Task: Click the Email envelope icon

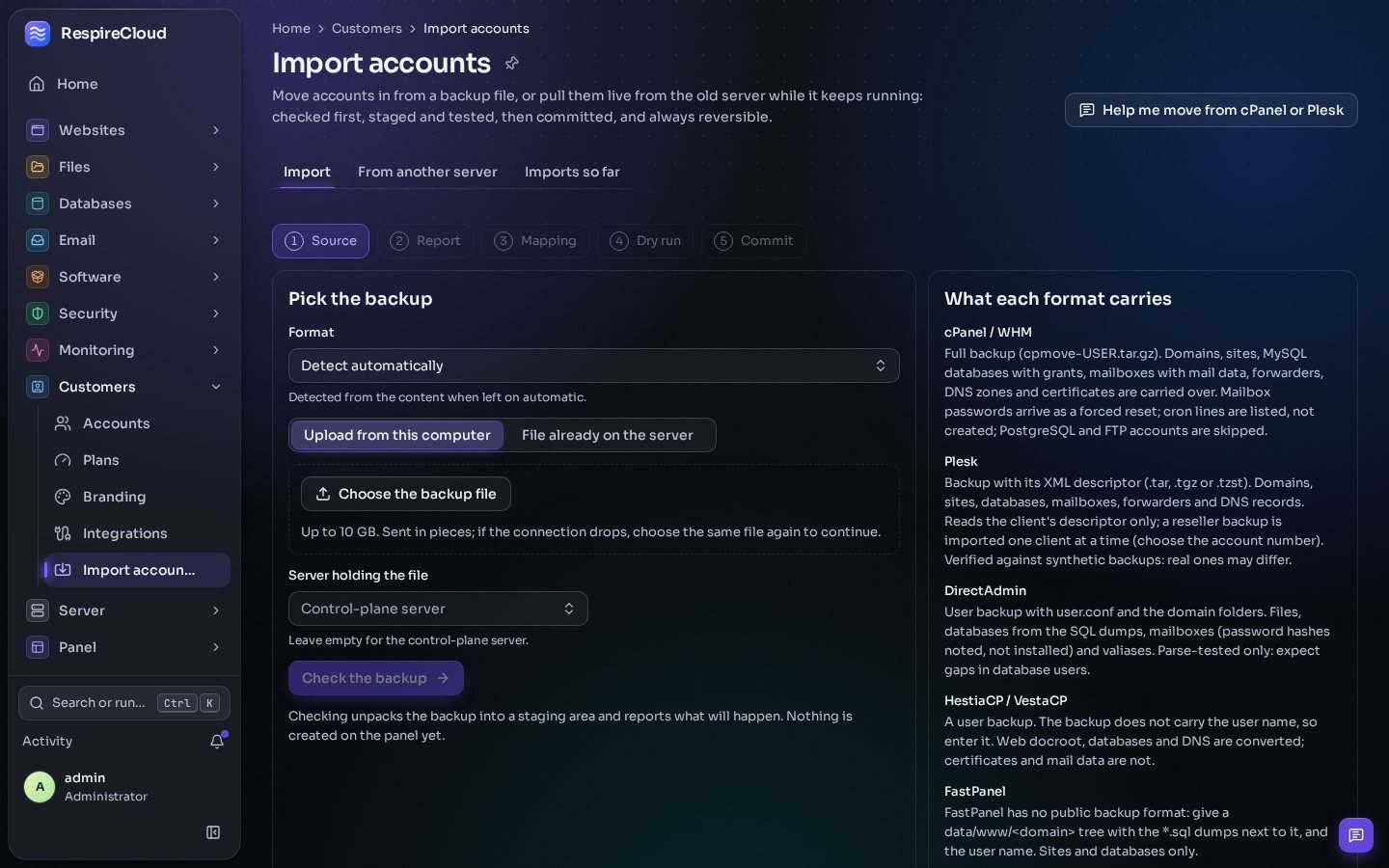Action: pyautogui.click(x=38, y=240)
